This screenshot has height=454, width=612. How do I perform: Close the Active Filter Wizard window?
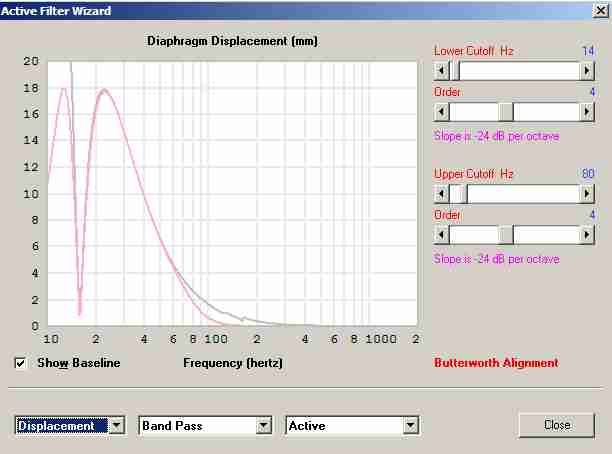601,11
